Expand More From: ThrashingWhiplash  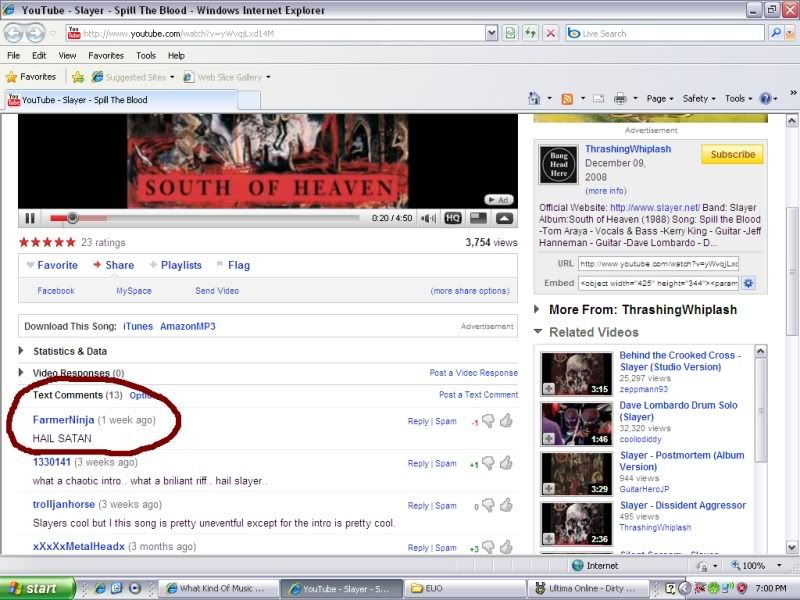537,309
